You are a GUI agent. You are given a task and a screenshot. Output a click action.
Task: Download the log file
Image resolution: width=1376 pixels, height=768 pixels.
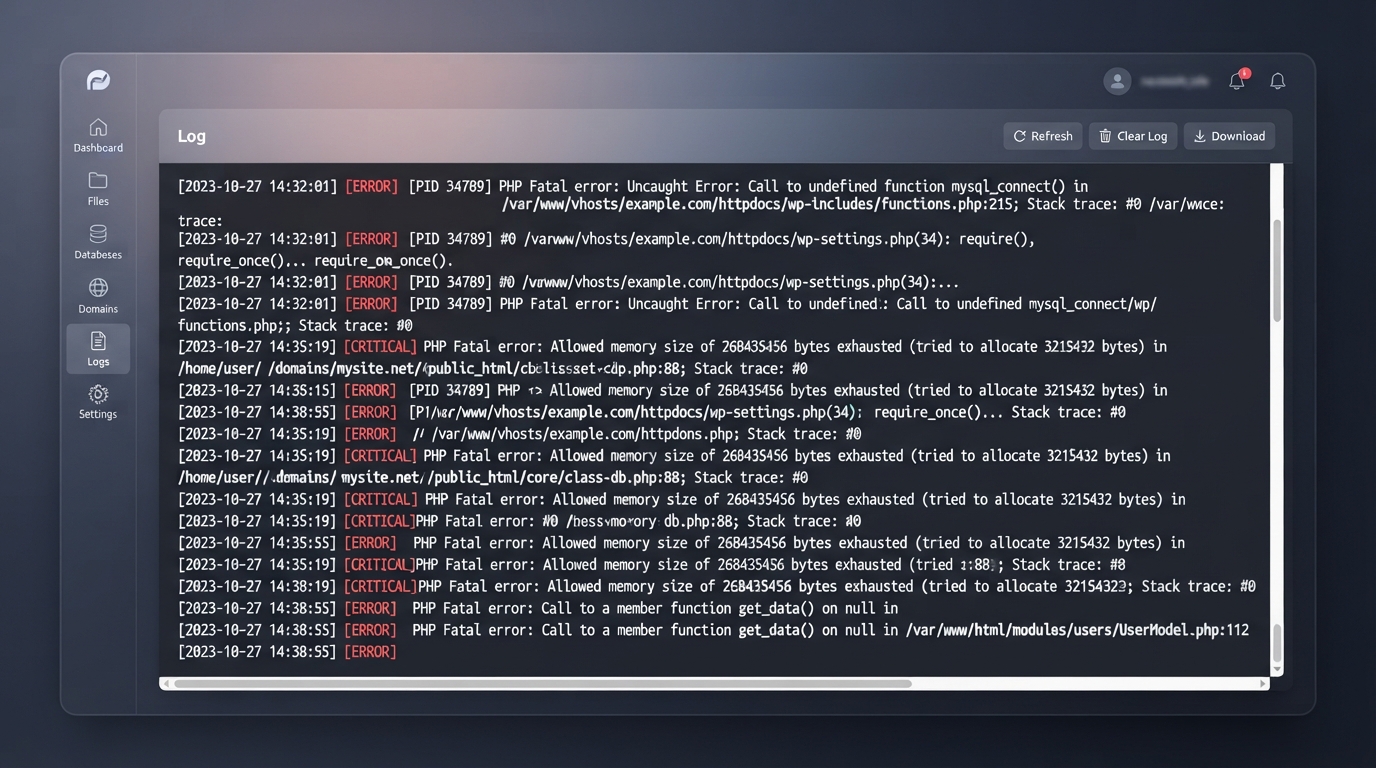click(x=1229, y=136)
